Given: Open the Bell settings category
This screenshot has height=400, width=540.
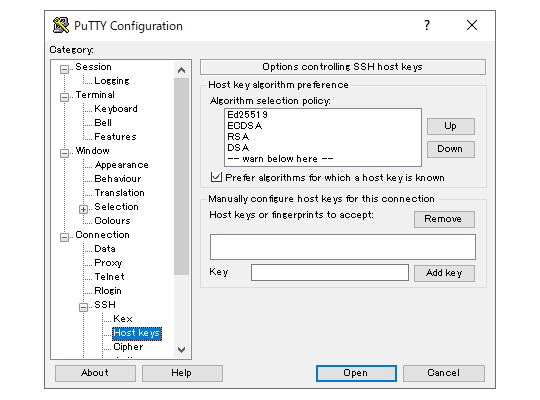Looking at the screenshot, I should [103, 123].
